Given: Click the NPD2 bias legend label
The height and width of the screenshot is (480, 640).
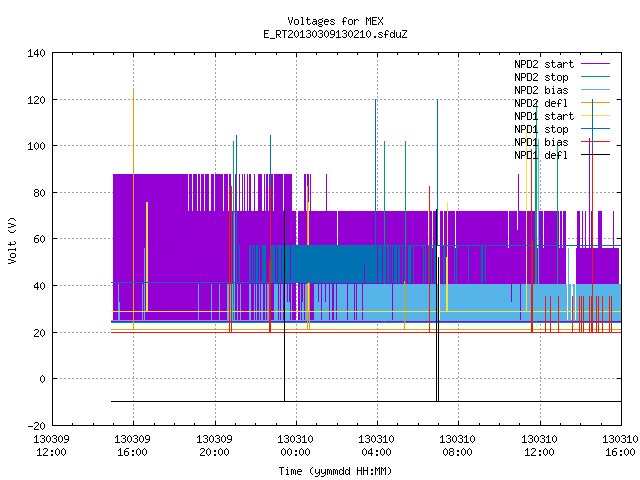Looking at the screenshot, I should coord(541,90).
